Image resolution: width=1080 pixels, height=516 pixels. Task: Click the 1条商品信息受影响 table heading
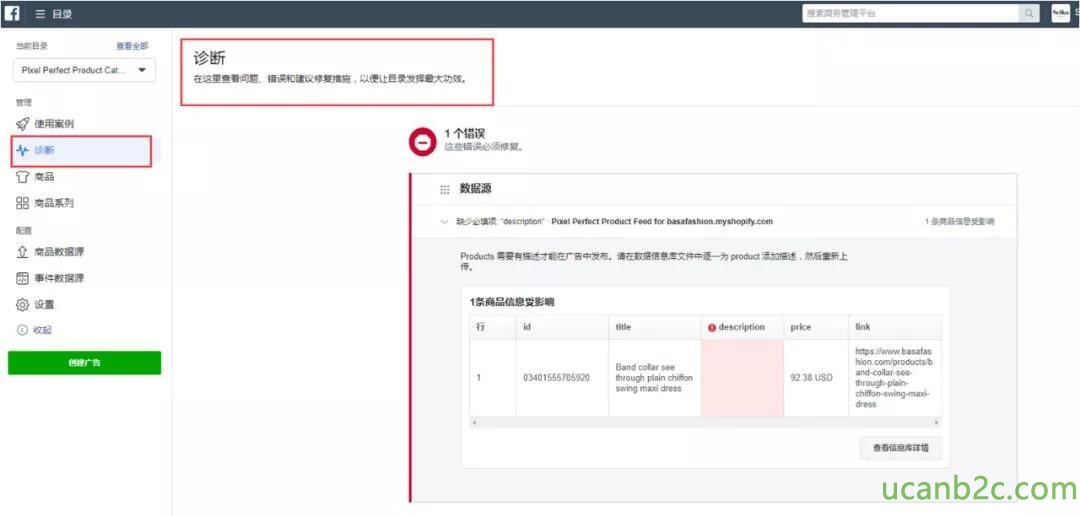coord(512,302)
